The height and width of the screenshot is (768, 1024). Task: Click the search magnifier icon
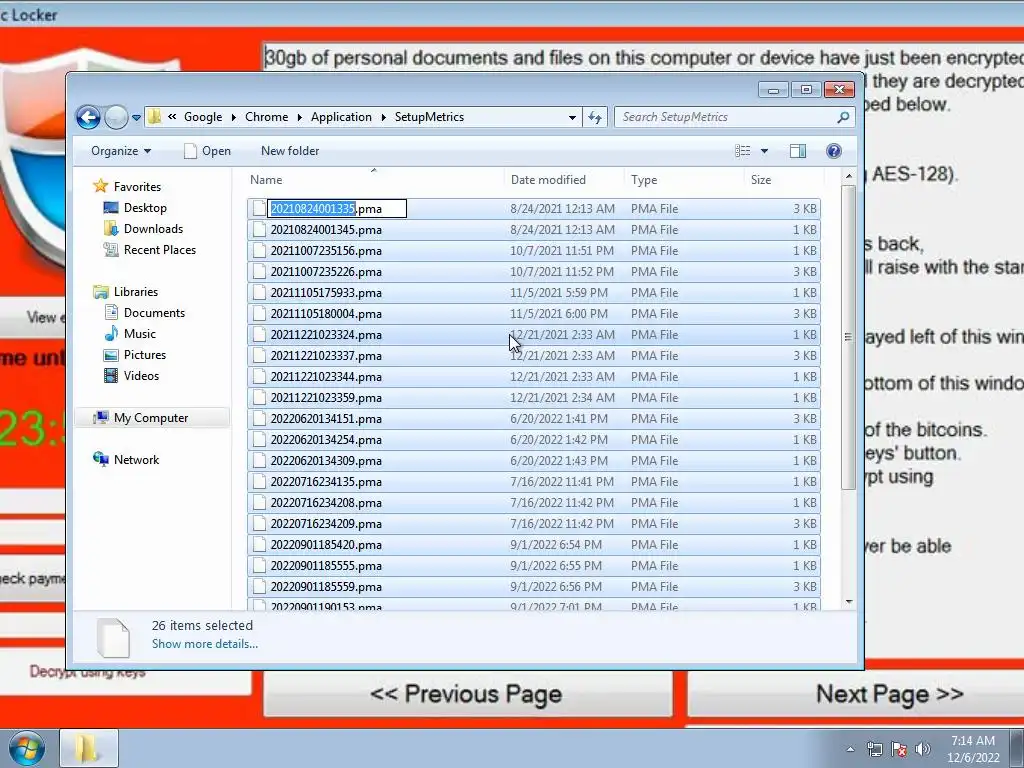(844, 118)
